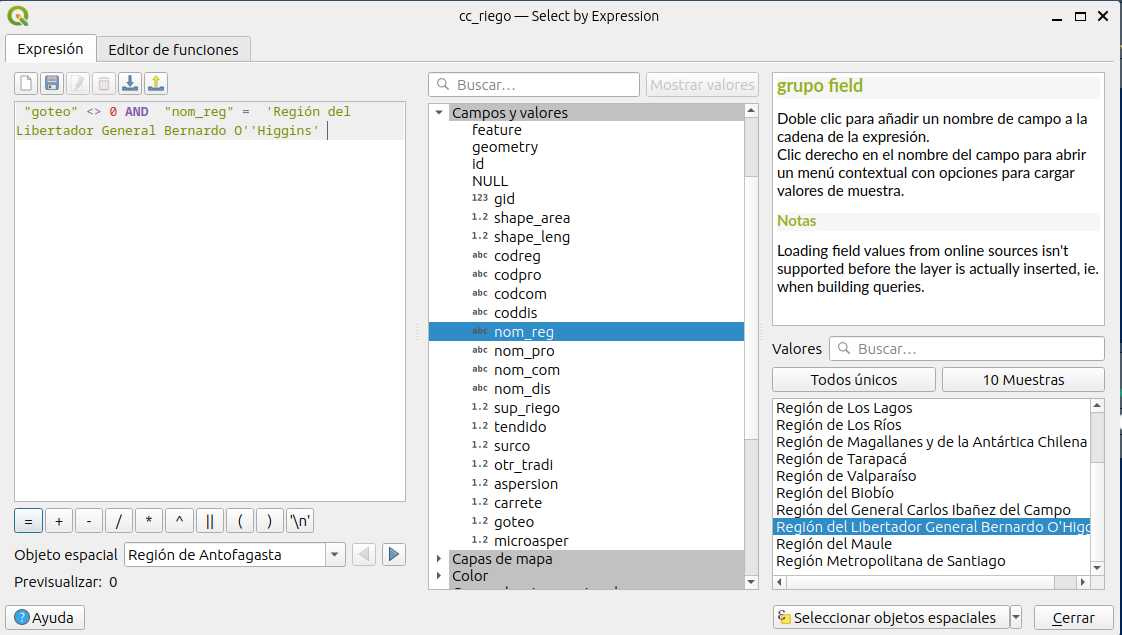Insert the newline '\n' operator
1122x635 pixels.
300,521
